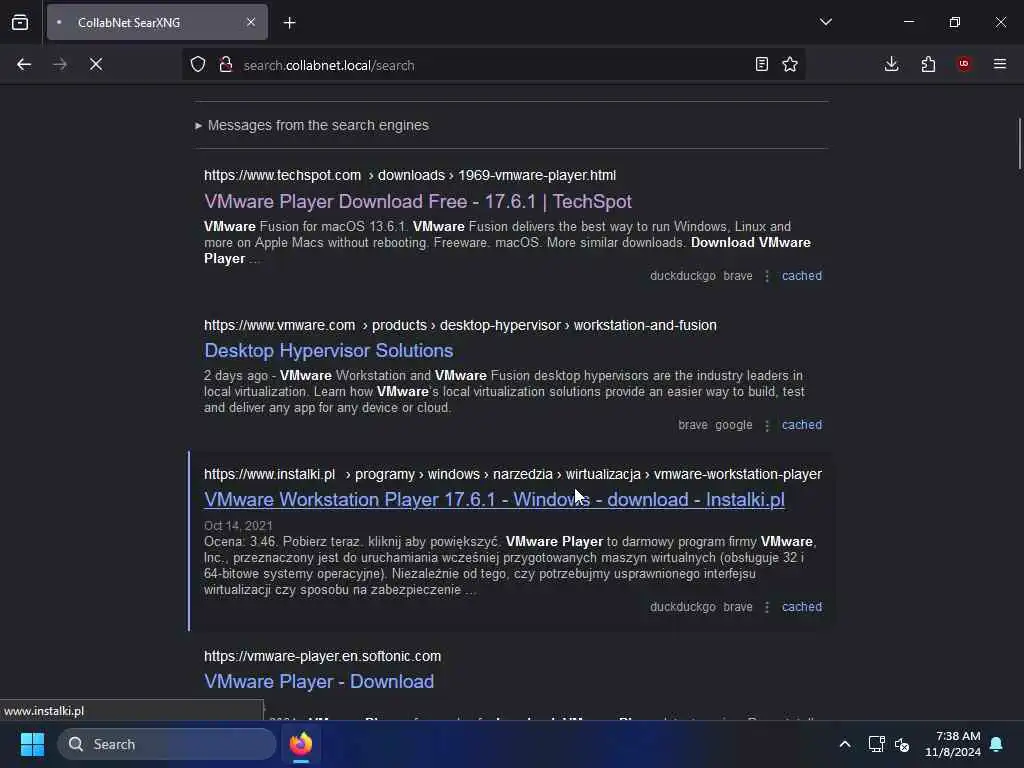The height and width of the screenshot is (768, 1024).
Task: Open the network status tray icon
Action: coord(876,744)
